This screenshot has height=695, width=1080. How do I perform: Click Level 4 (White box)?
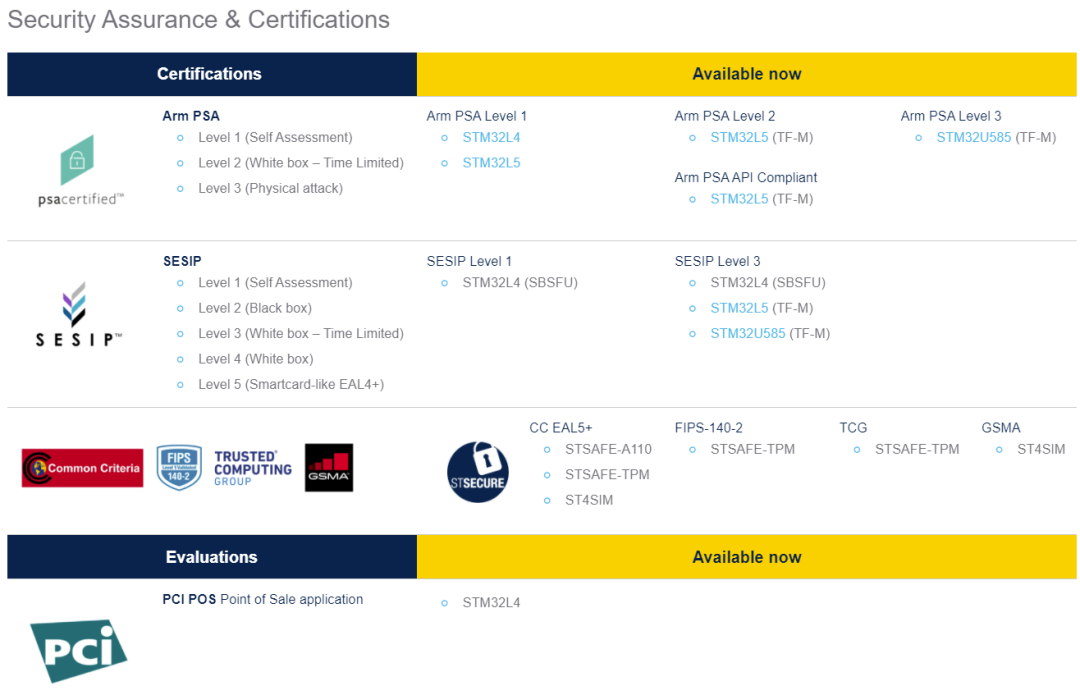[256, 359]
